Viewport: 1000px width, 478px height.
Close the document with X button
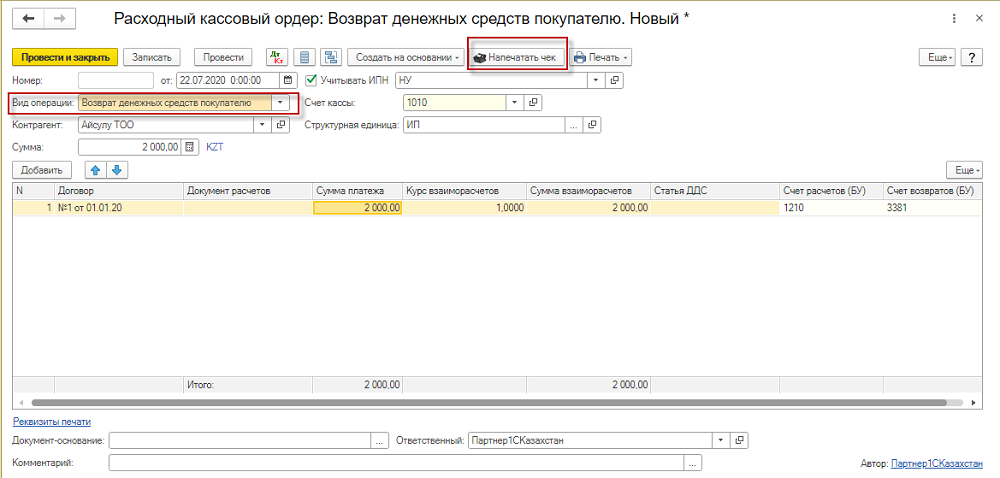point(979,18)
